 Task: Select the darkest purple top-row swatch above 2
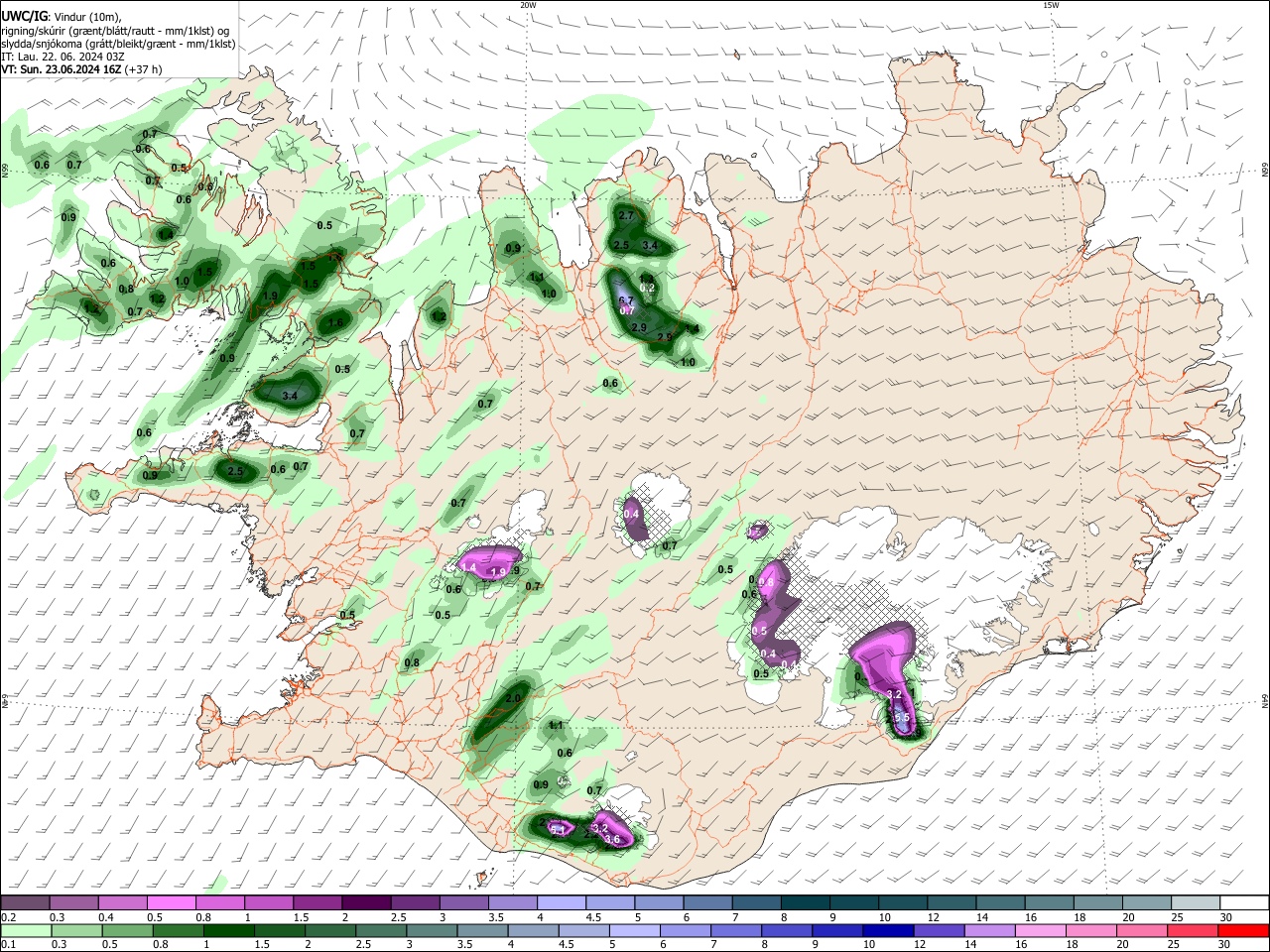coord(366,903)
